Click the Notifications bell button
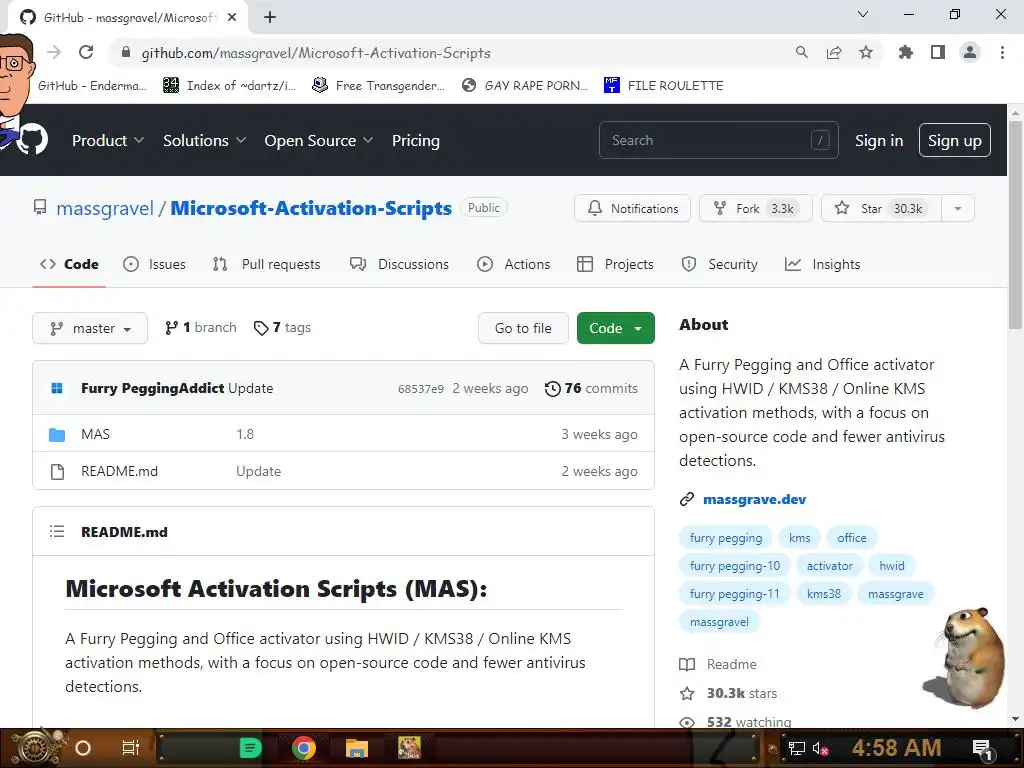Viewport: 1024px width, 768px height. pyautogui.click(x=632, y=208)
